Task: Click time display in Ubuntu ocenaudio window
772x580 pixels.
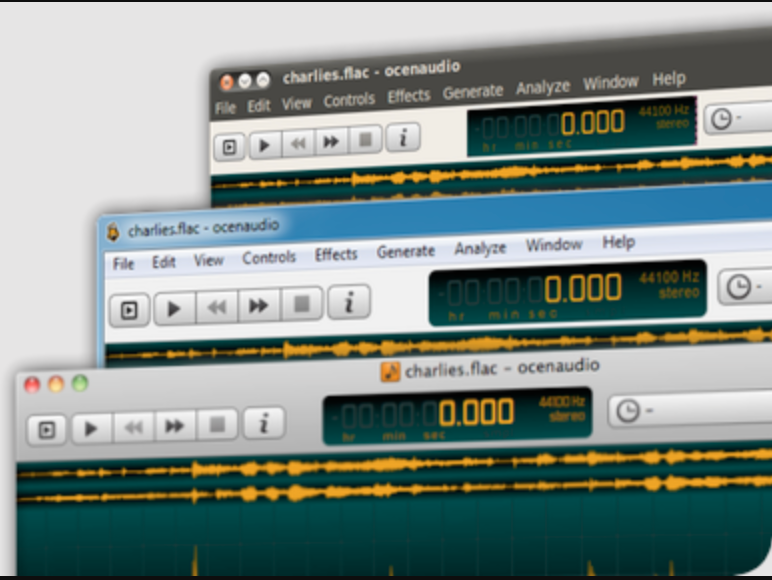Action: 581,127
